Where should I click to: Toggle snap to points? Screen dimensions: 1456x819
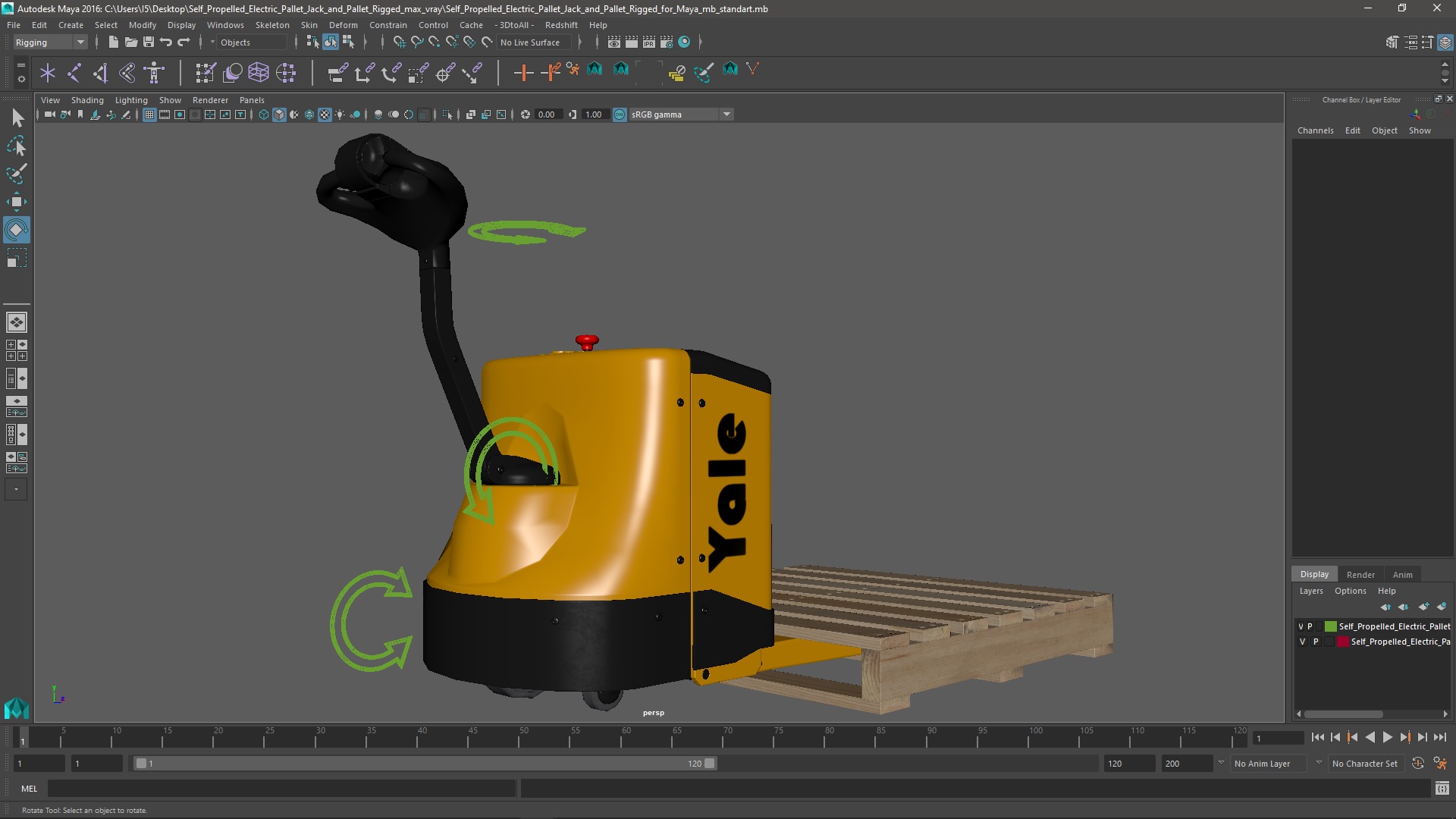[x=435, y=42]
